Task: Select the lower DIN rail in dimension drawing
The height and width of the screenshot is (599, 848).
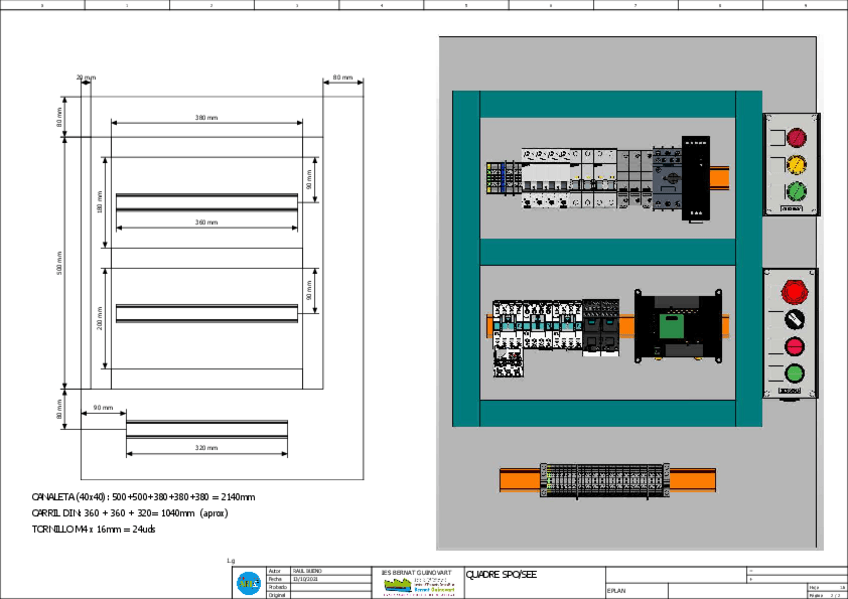Action: click(x=207, y=313)
